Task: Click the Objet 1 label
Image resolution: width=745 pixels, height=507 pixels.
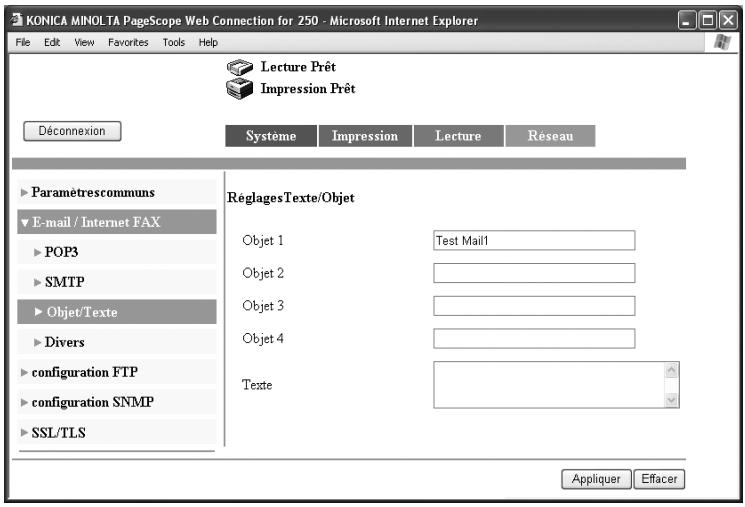Action: (x=263, y=240)
